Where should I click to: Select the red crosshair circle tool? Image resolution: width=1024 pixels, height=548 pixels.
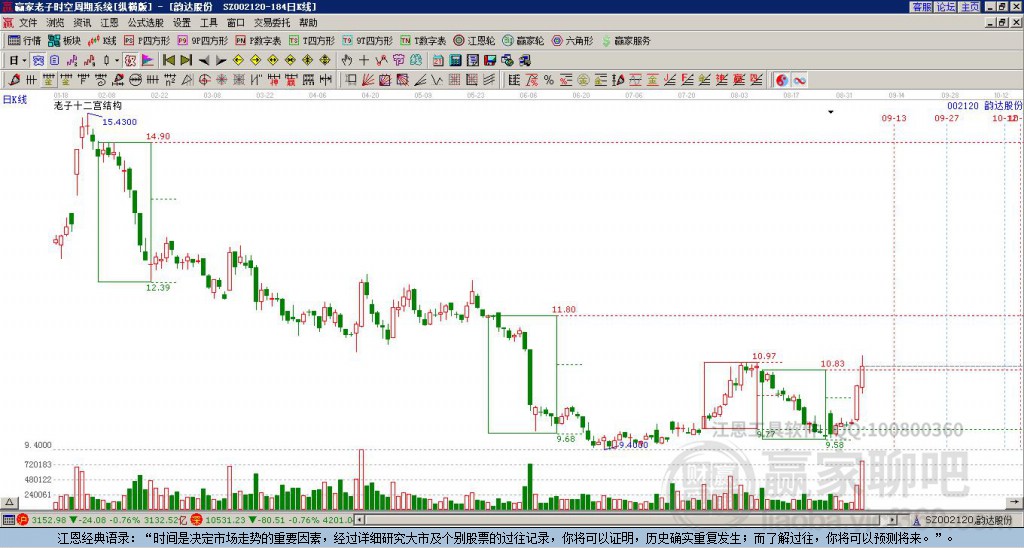(x=204, y=80)
